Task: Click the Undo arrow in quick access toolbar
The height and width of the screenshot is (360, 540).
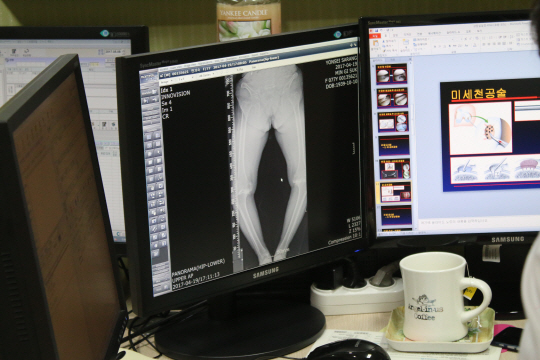Action: [x=381, y=30]
